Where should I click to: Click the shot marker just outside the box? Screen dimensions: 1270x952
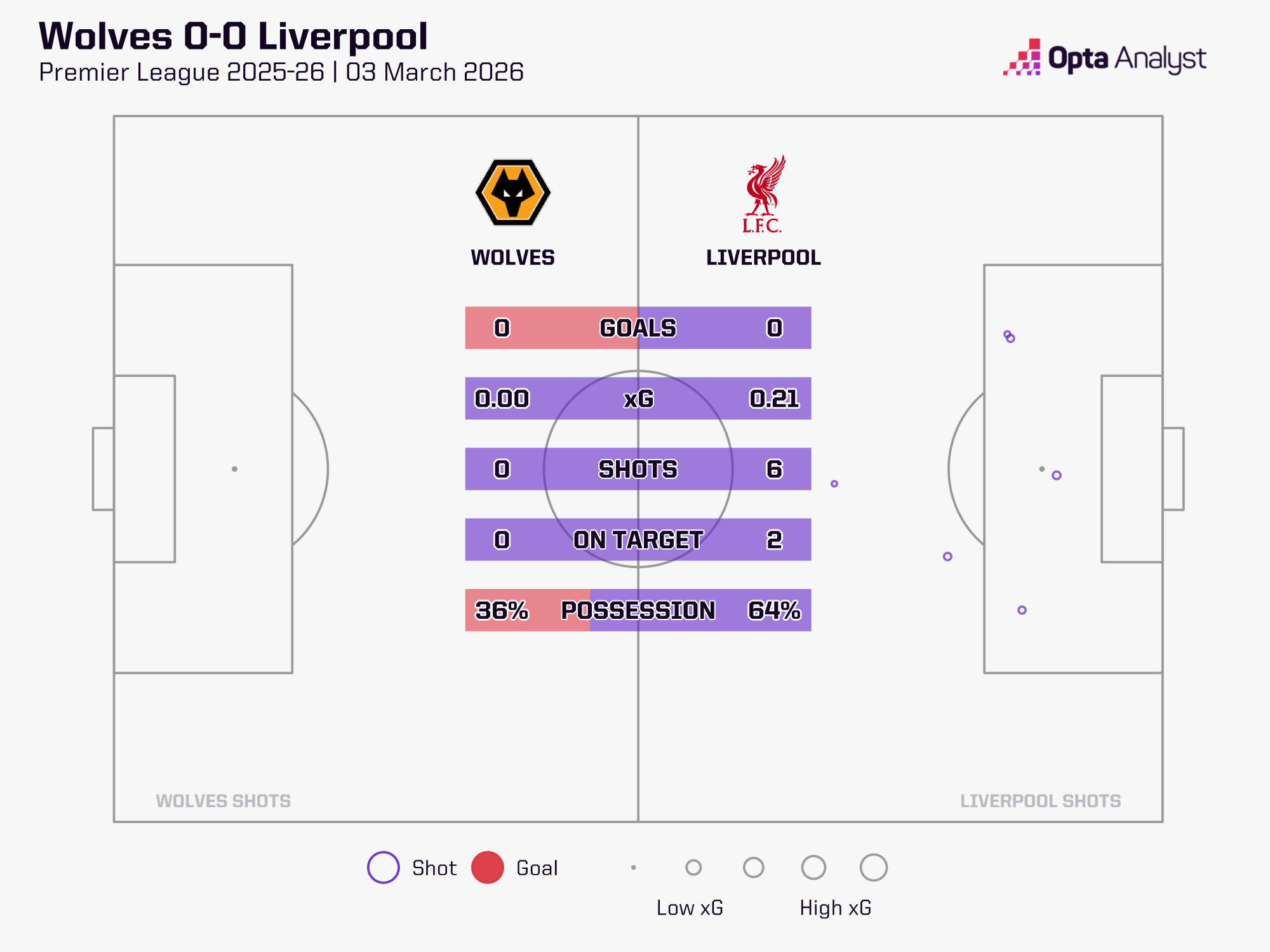coord(947,557)
